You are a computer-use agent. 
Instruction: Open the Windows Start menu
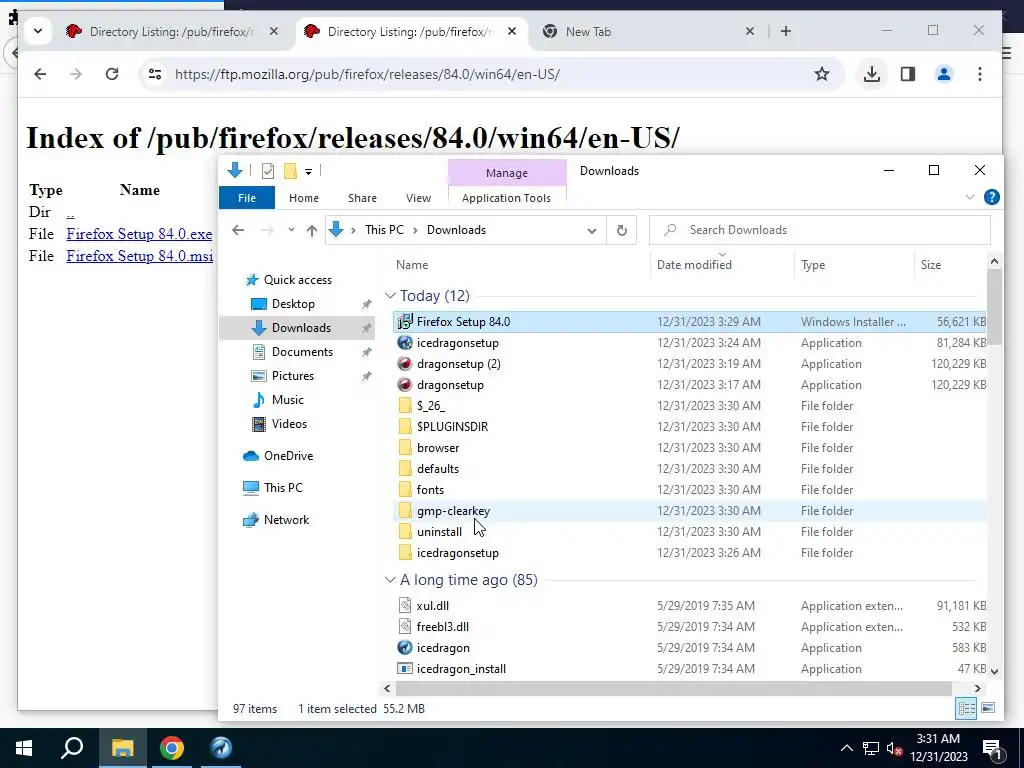coord(24,748)
